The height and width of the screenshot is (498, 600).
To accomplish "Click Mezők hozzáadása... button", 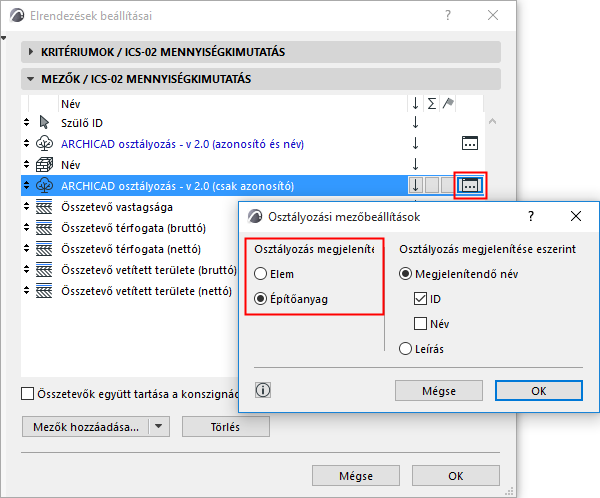I will coord(86,426).
